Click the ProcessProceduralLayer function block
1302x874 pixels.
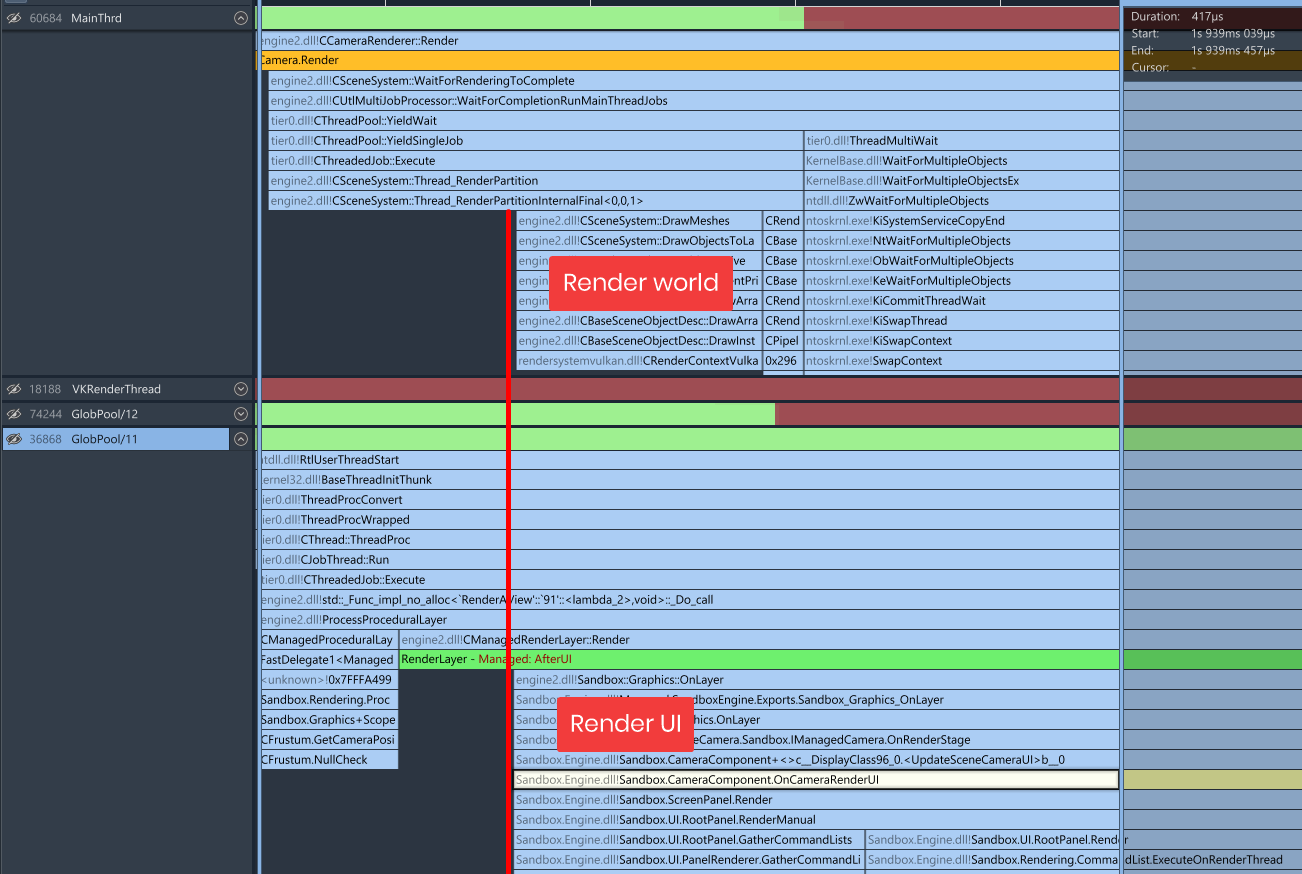[688, 620]
